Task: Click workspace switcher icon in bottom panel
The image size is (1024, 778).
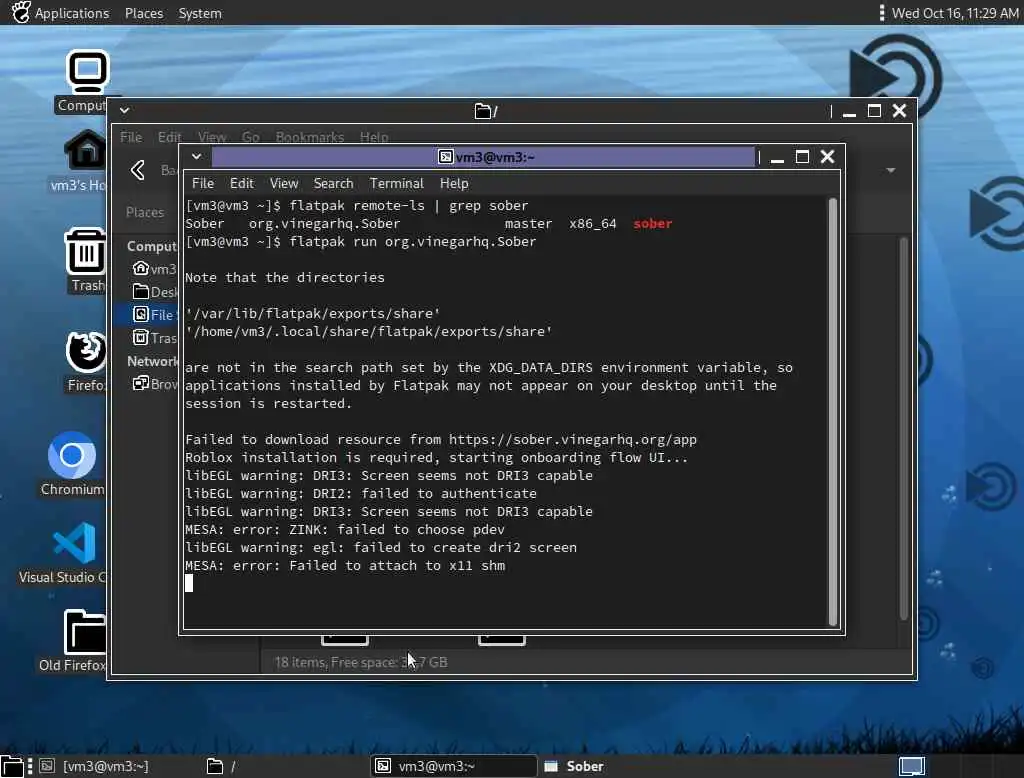Action: pyautogui.click(x=912, y=766)
